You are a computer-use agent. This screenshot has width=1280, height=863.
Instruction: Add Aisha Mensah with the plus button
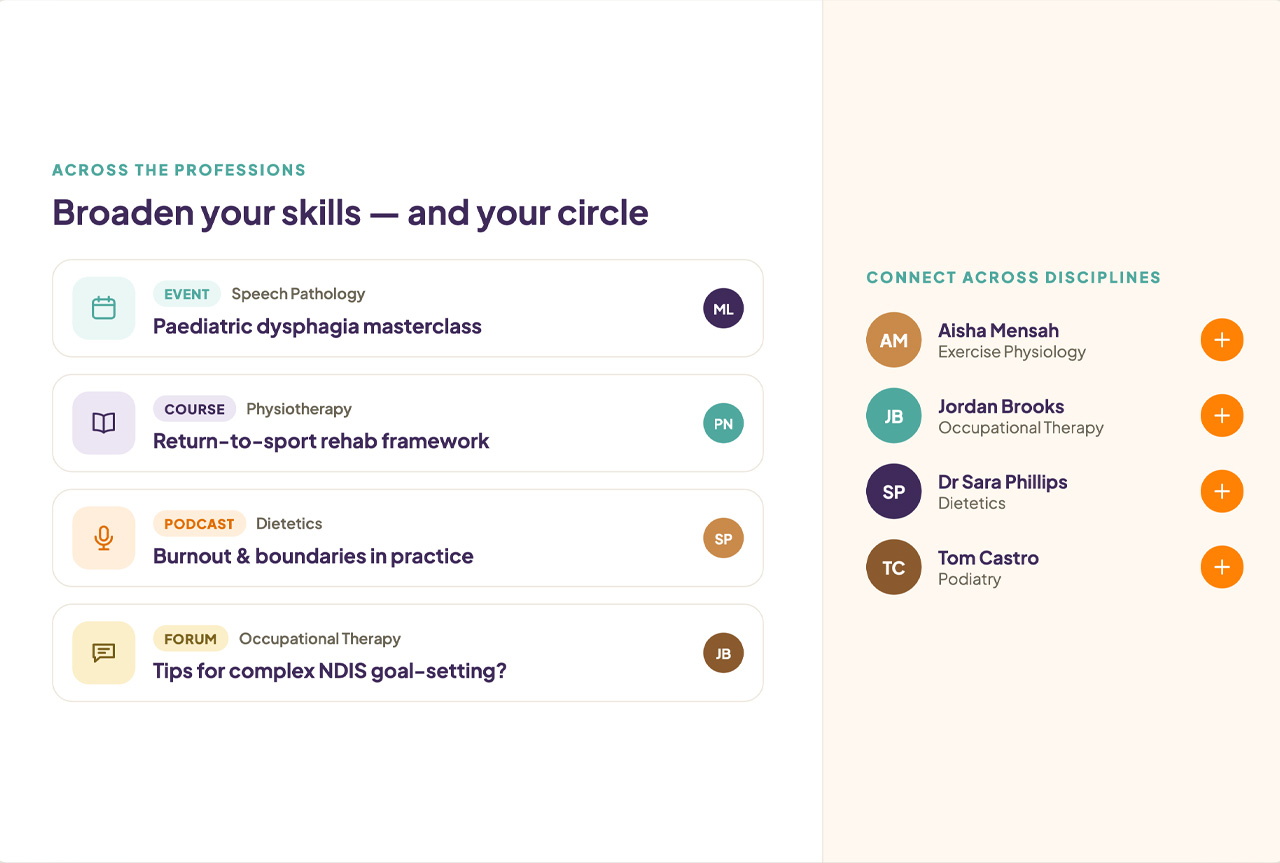point(1222,340)
